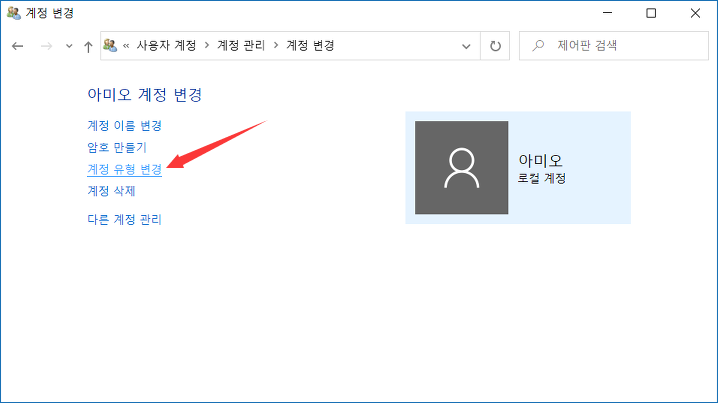Click the magnifier icon in the search box
This screenshot has height=403, width=718.
[x=539, y=46]
